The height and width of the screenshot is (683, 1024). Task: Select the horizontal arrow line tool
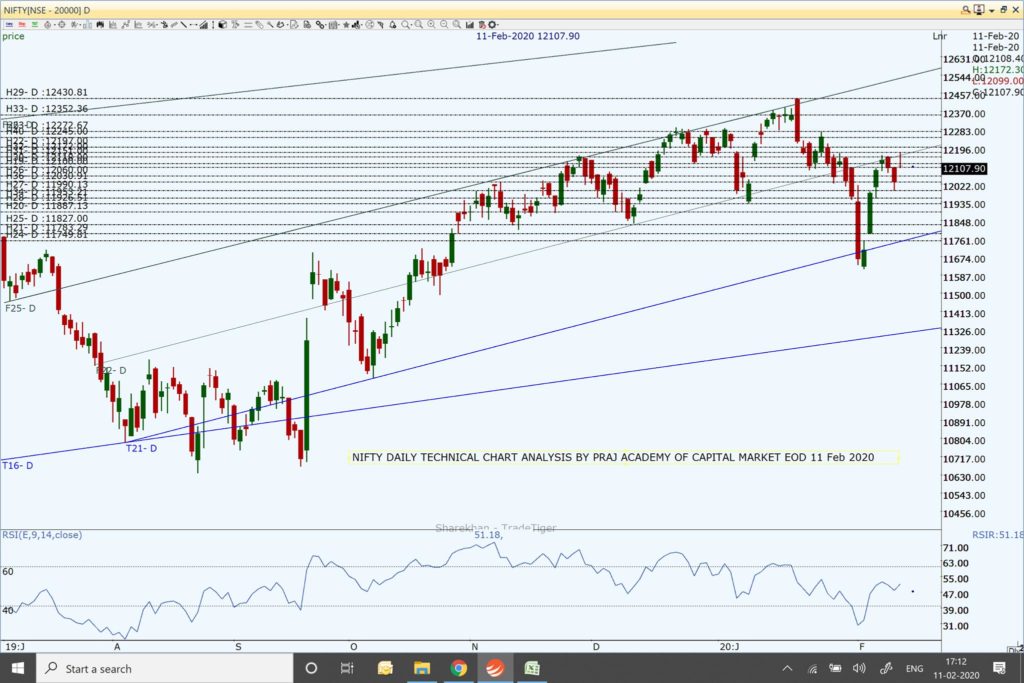click(193, 25)
